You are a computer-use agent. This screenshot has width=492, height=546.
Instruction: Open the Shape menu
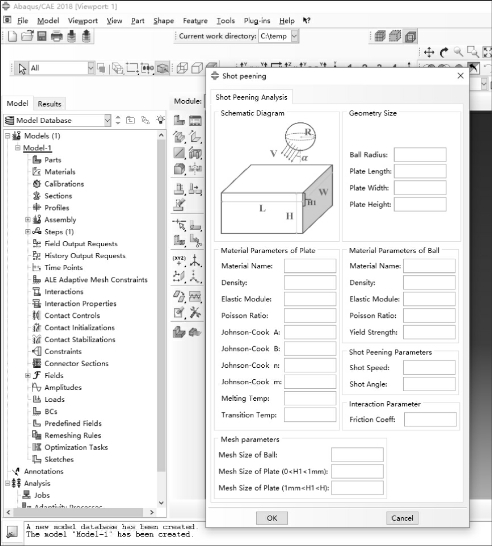pos(164,21)
